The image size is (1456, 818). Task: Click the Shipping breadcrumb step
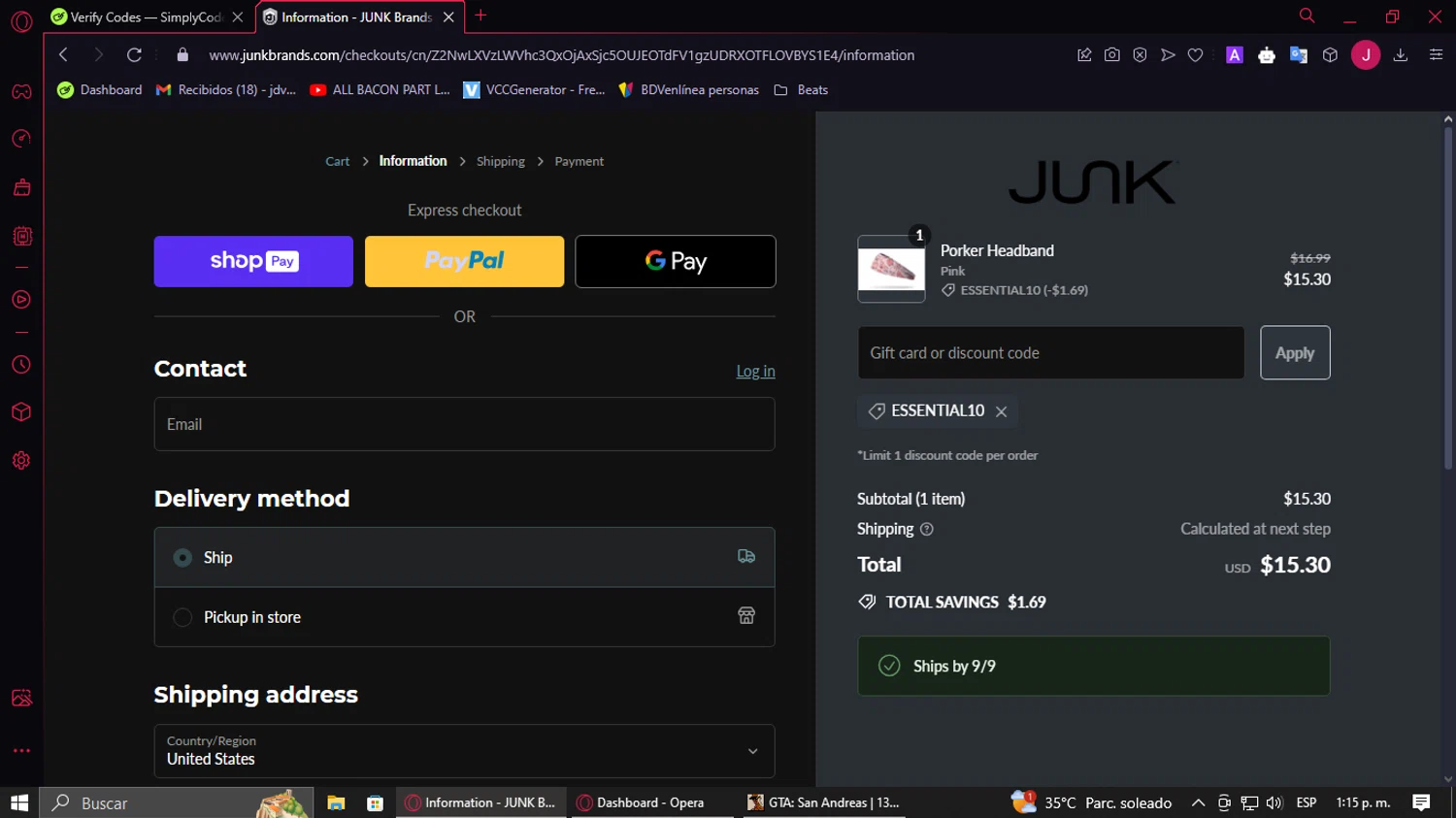[x=501, y=162]
